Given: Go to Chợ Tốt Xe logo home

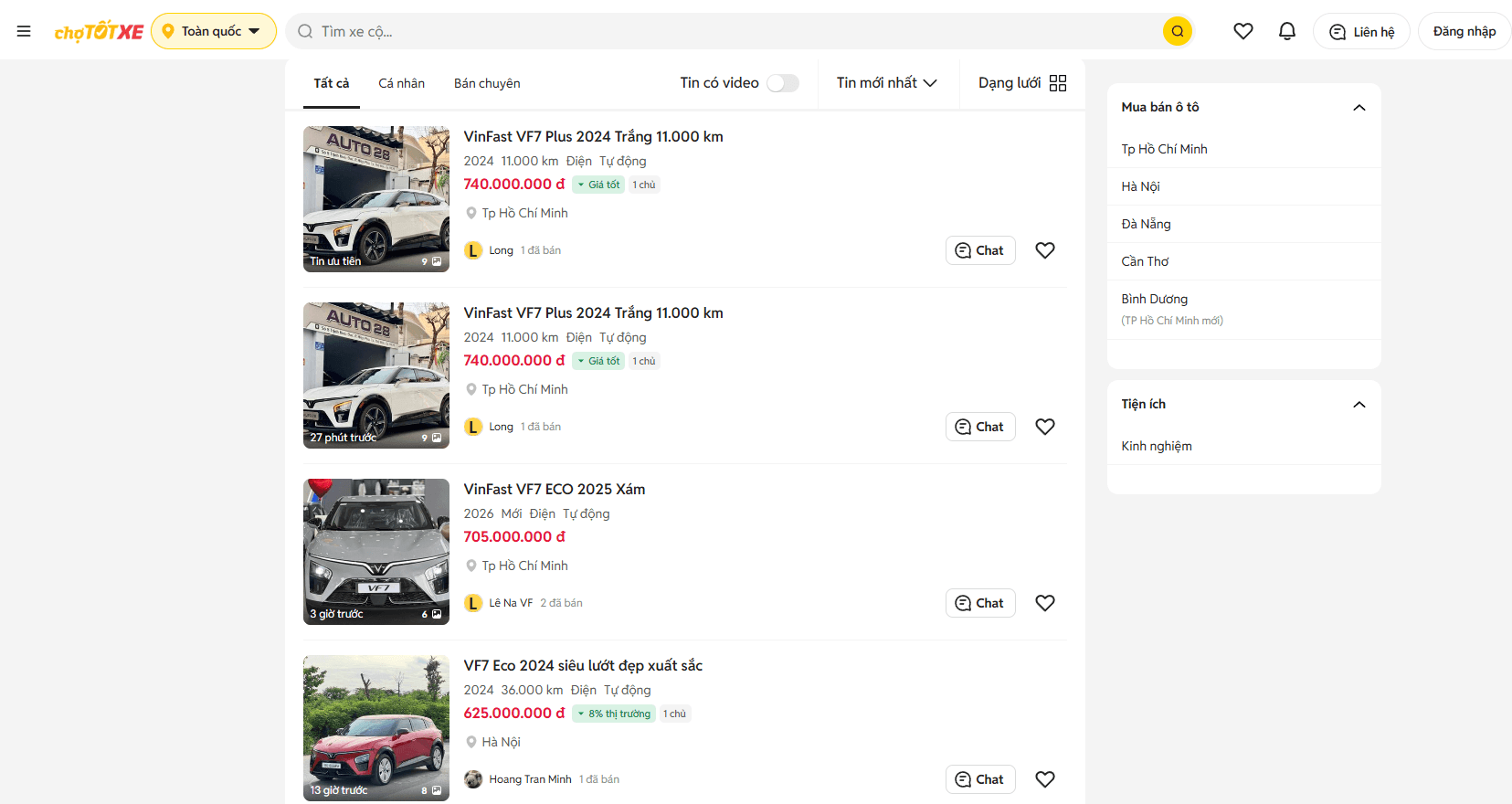Looking at the screenshot, I should coord(99,32).
